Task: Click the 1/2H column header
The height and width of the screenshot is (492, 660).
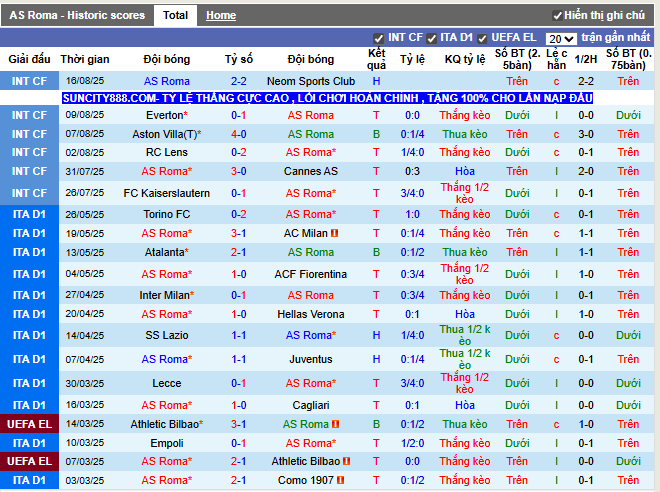Action: click(586, 59)
